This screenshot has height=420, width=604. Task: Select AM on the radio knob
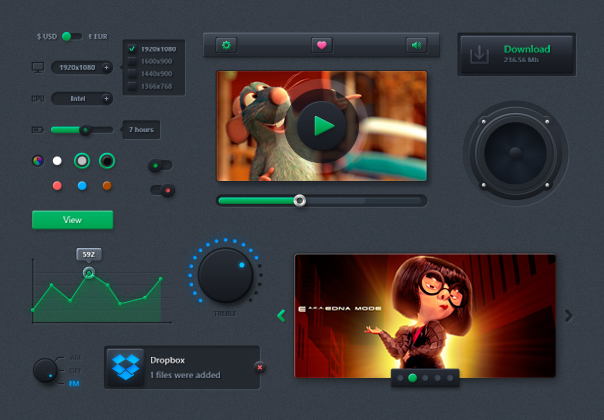(76, 358)
